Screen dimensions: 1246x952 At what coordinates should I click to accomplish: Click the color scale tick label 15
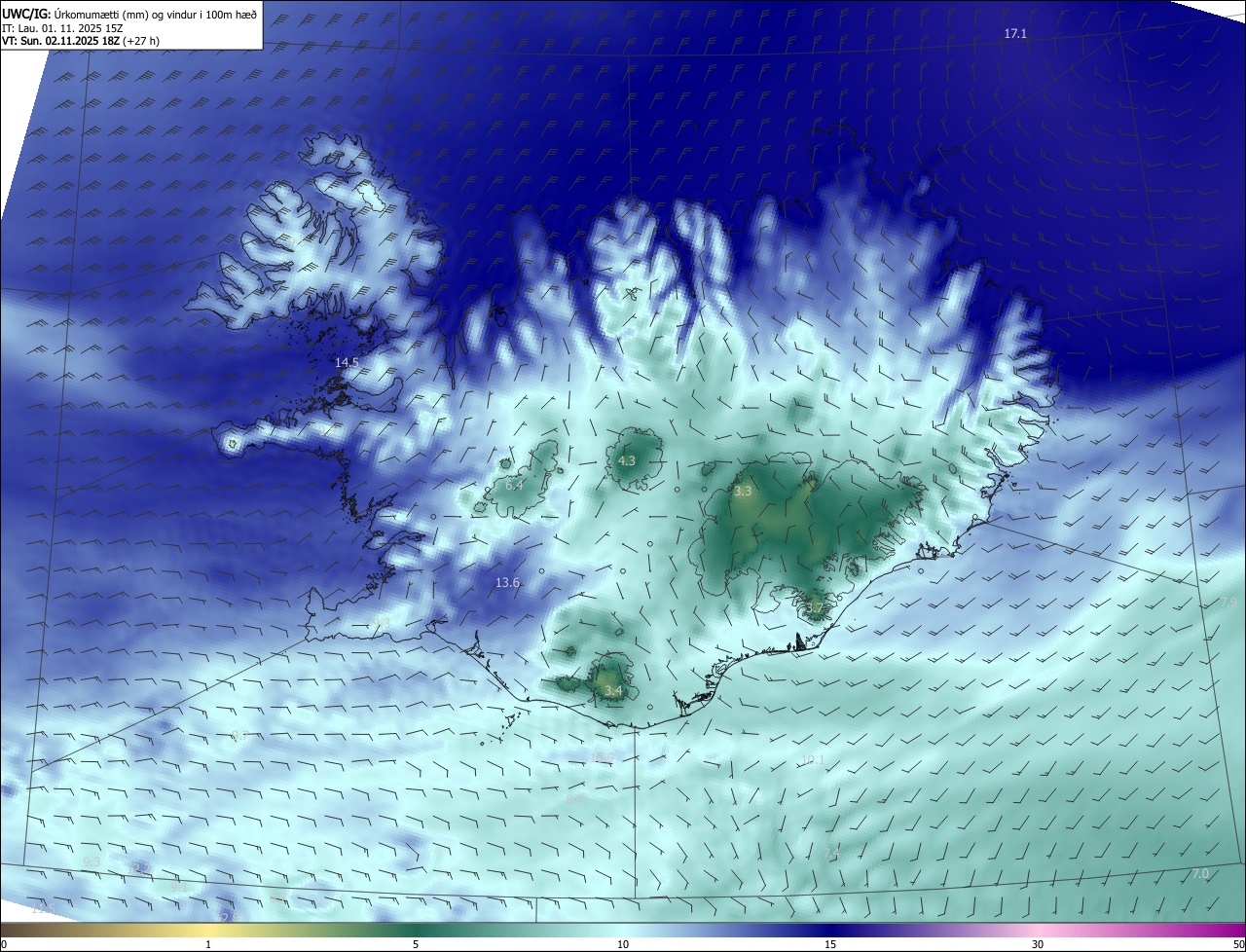coord(830,944)
